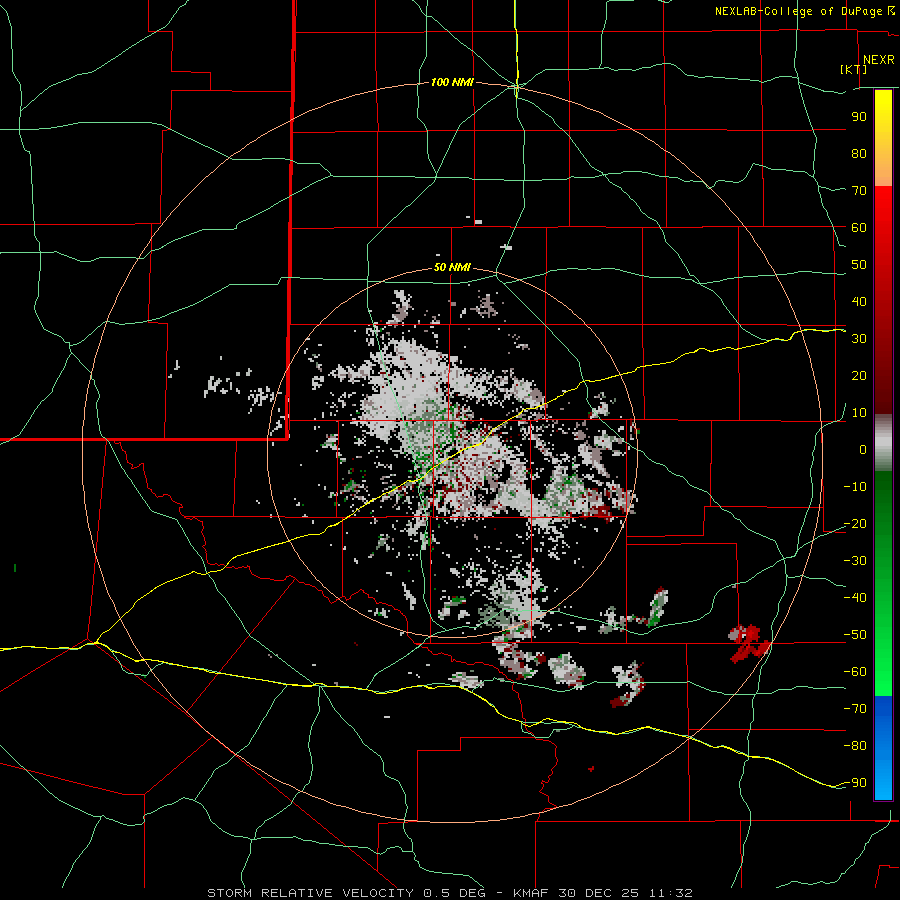
Task: Click the "100 NMI" range ring label
Action: point(452,83)
